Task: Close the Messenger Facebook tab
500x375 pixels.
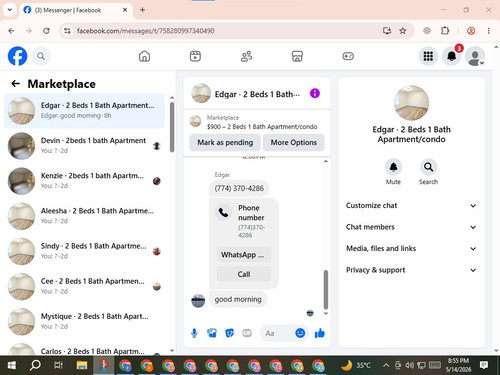Action: click(x=125, y=10)
